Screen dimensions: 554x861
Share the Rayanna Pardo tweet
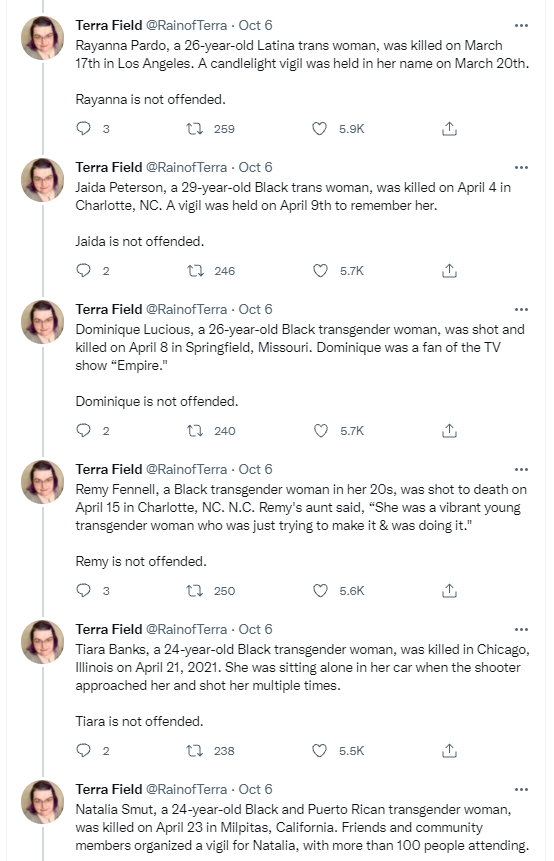pyautogui.click(x=449, y=128)
